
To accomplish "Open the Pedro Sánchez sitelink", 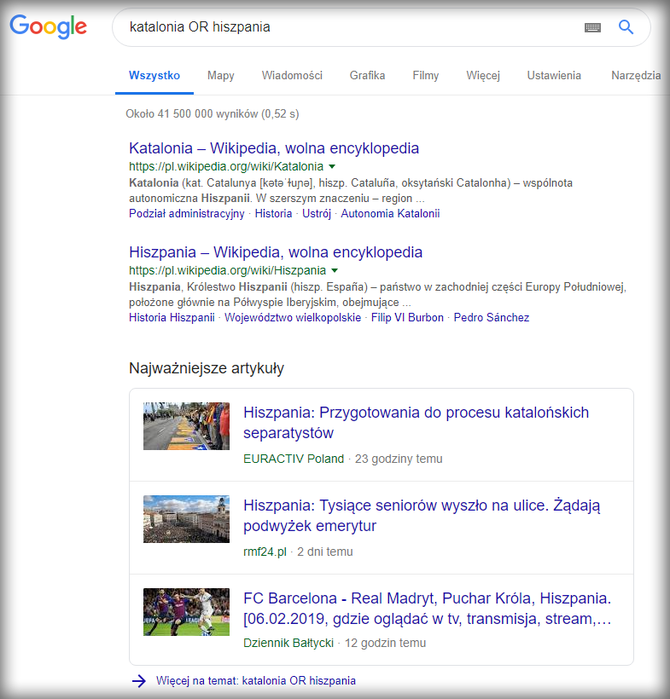I will click(x=491, y=317).
